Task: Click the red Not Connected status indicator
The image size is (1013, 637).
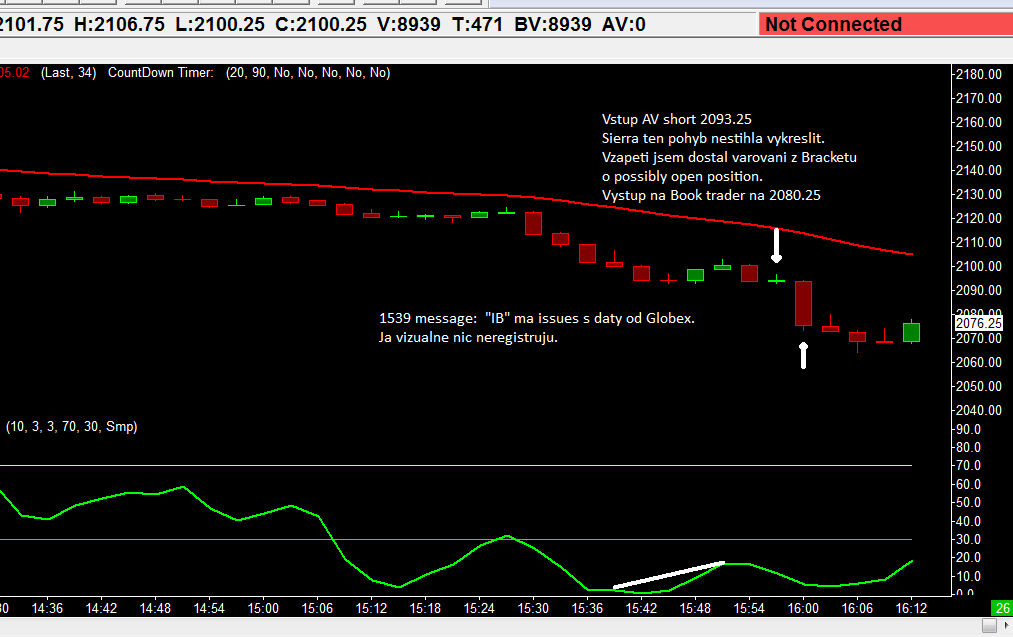Action: point(886,25)
